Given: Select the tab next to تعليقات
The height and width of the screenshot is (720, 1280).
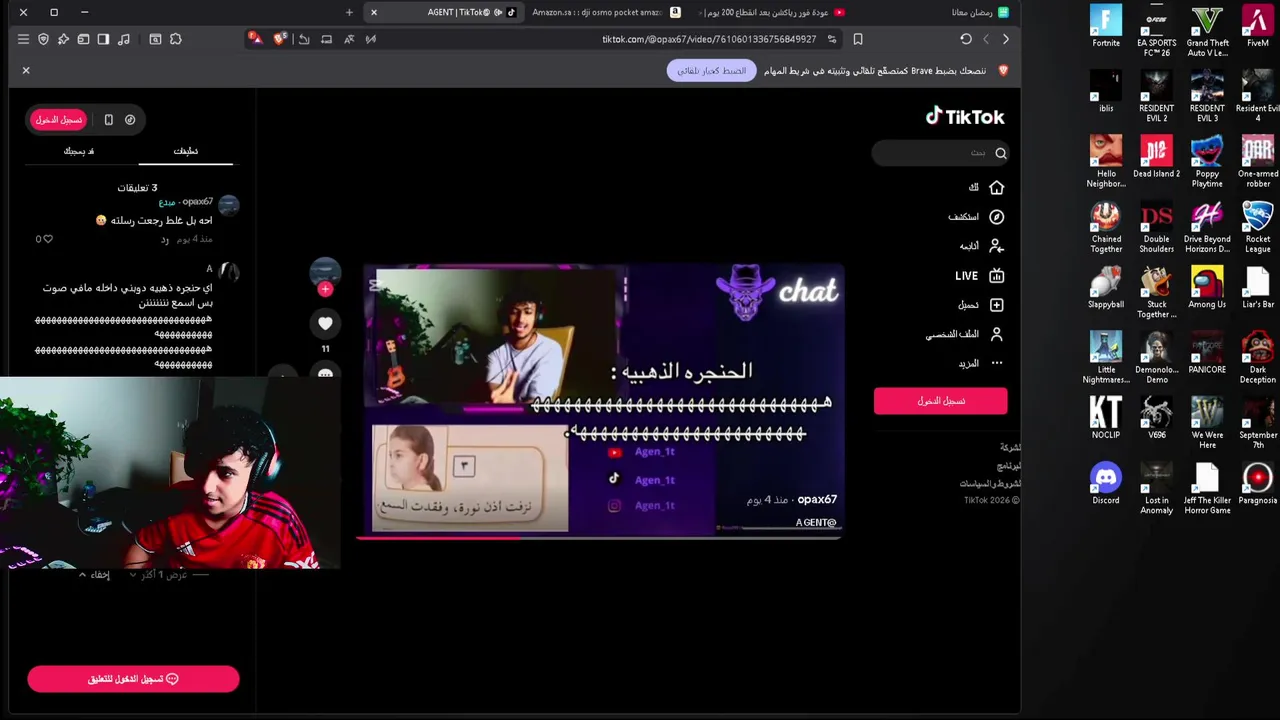Looking at the screenshot, I should pyautogui.click(x=78, y=151).
